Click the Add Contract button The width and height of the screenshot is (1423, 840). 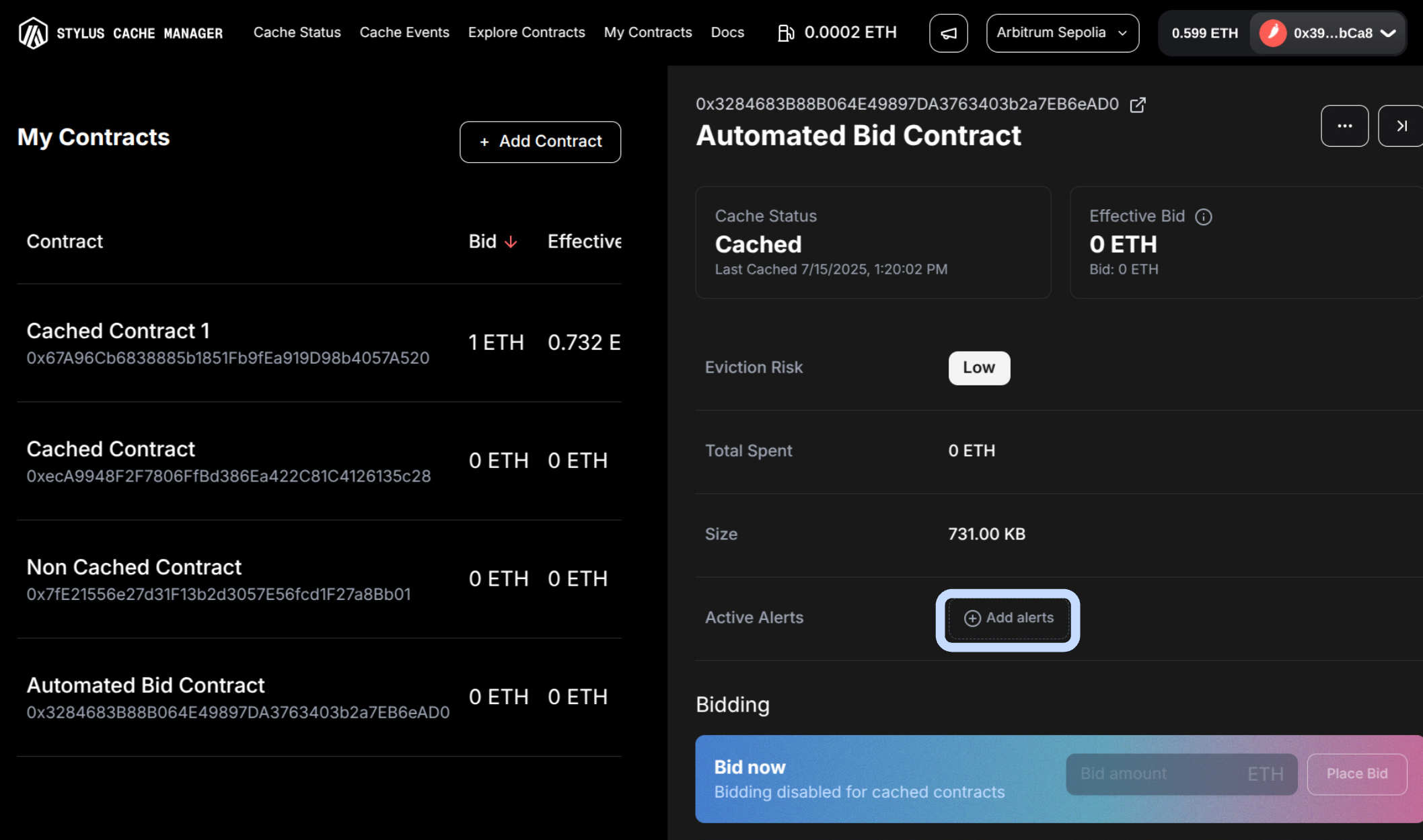[540, 141]
